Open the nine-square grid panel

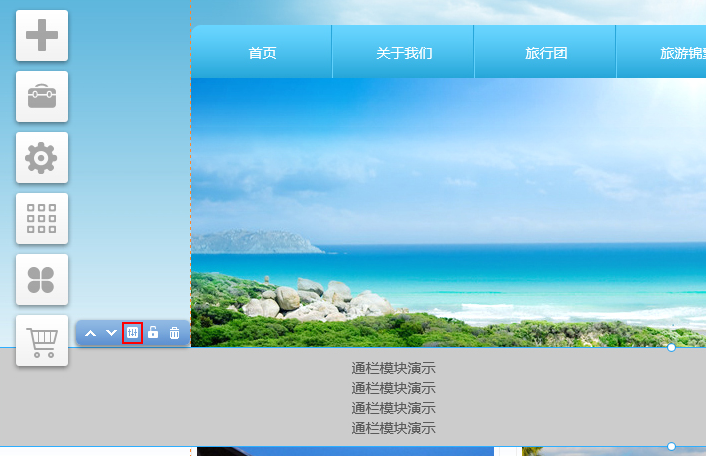pos(42,218)
